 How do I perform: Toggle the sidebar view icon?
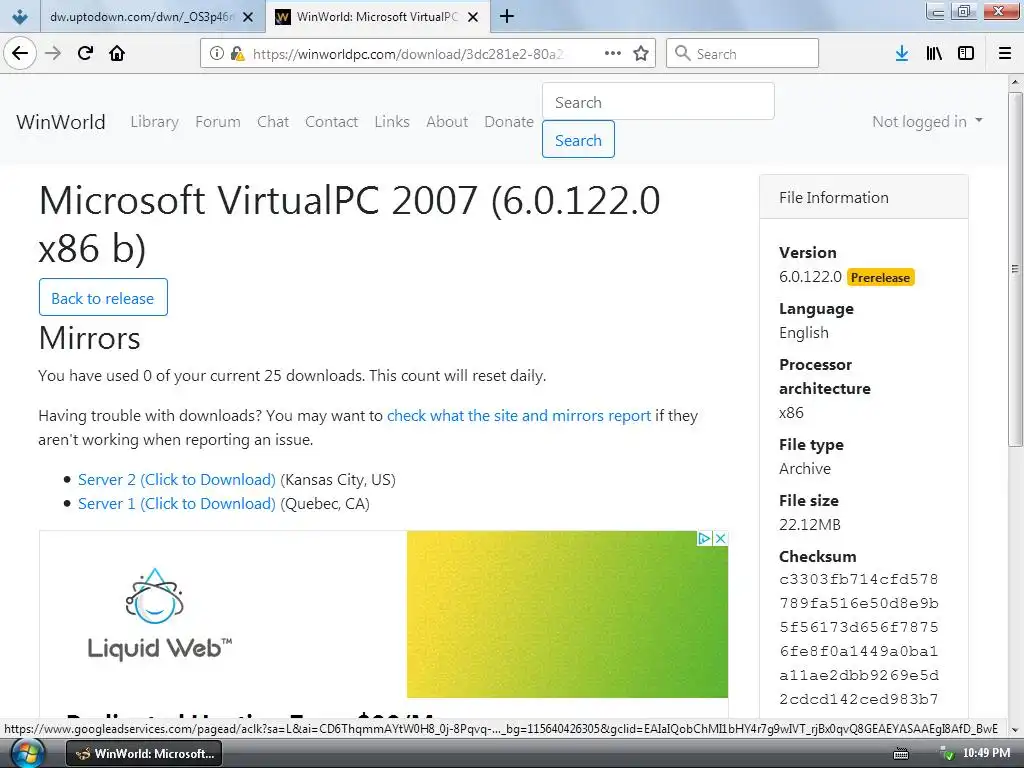(x=966, y=54)
